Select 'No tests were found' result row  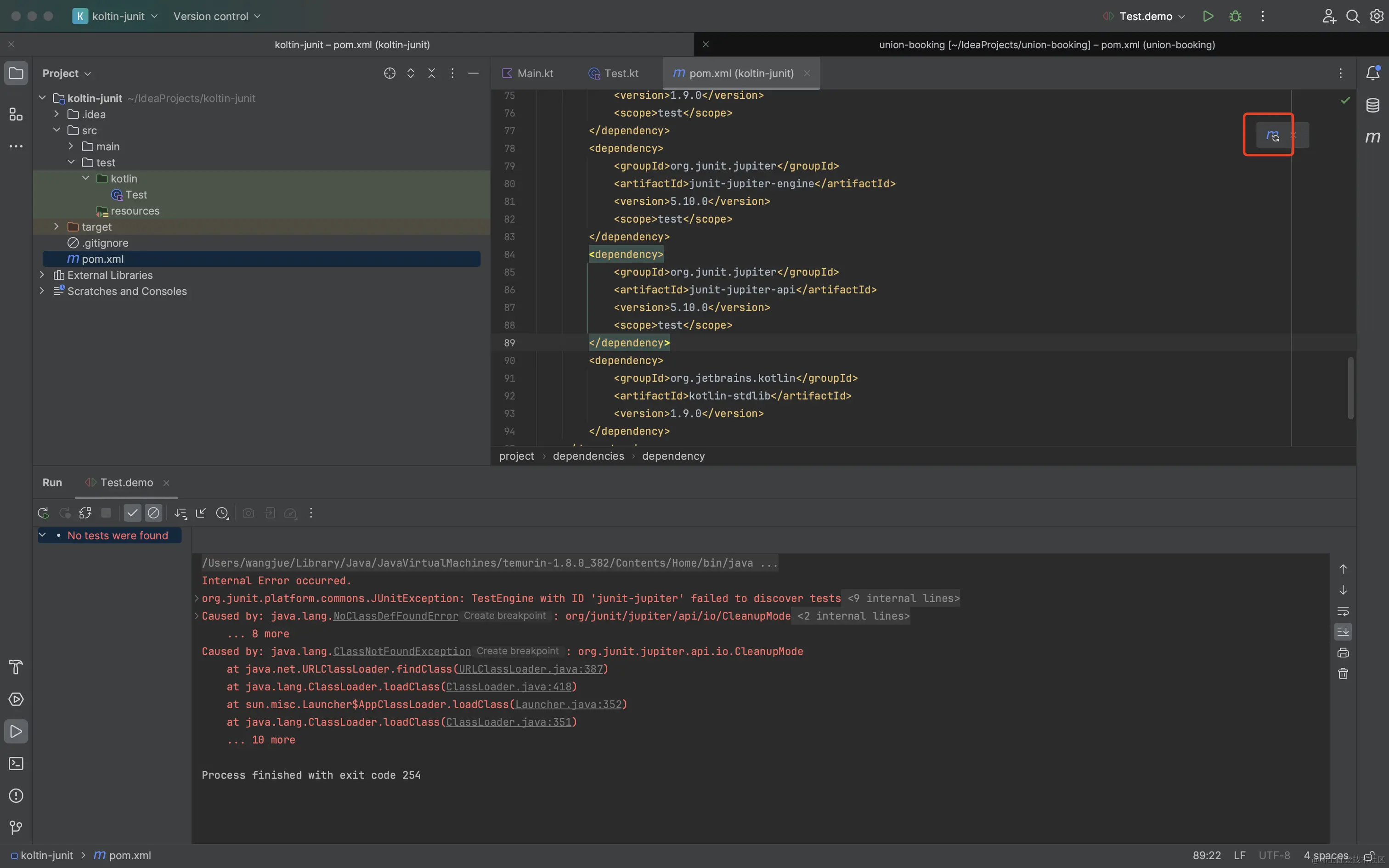point(110,535)
